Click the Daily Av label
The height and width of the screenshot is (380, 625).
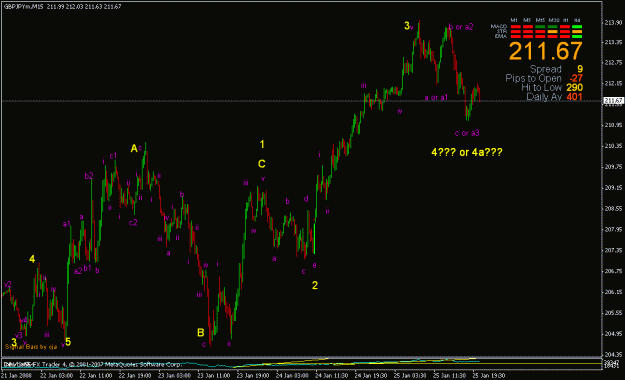544,96
